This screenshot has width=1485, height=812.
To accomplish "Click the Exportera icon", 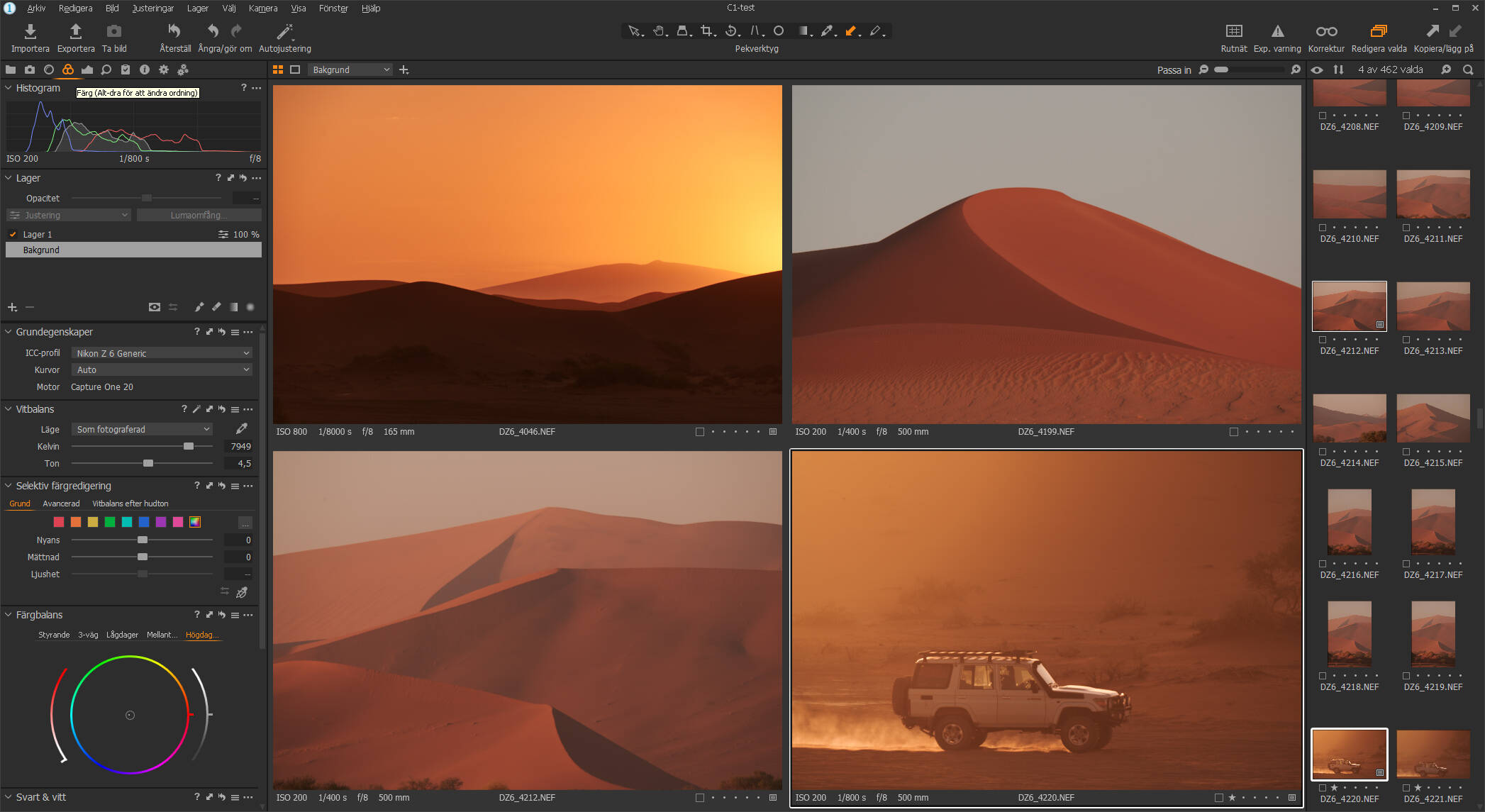I will (75, 31).
